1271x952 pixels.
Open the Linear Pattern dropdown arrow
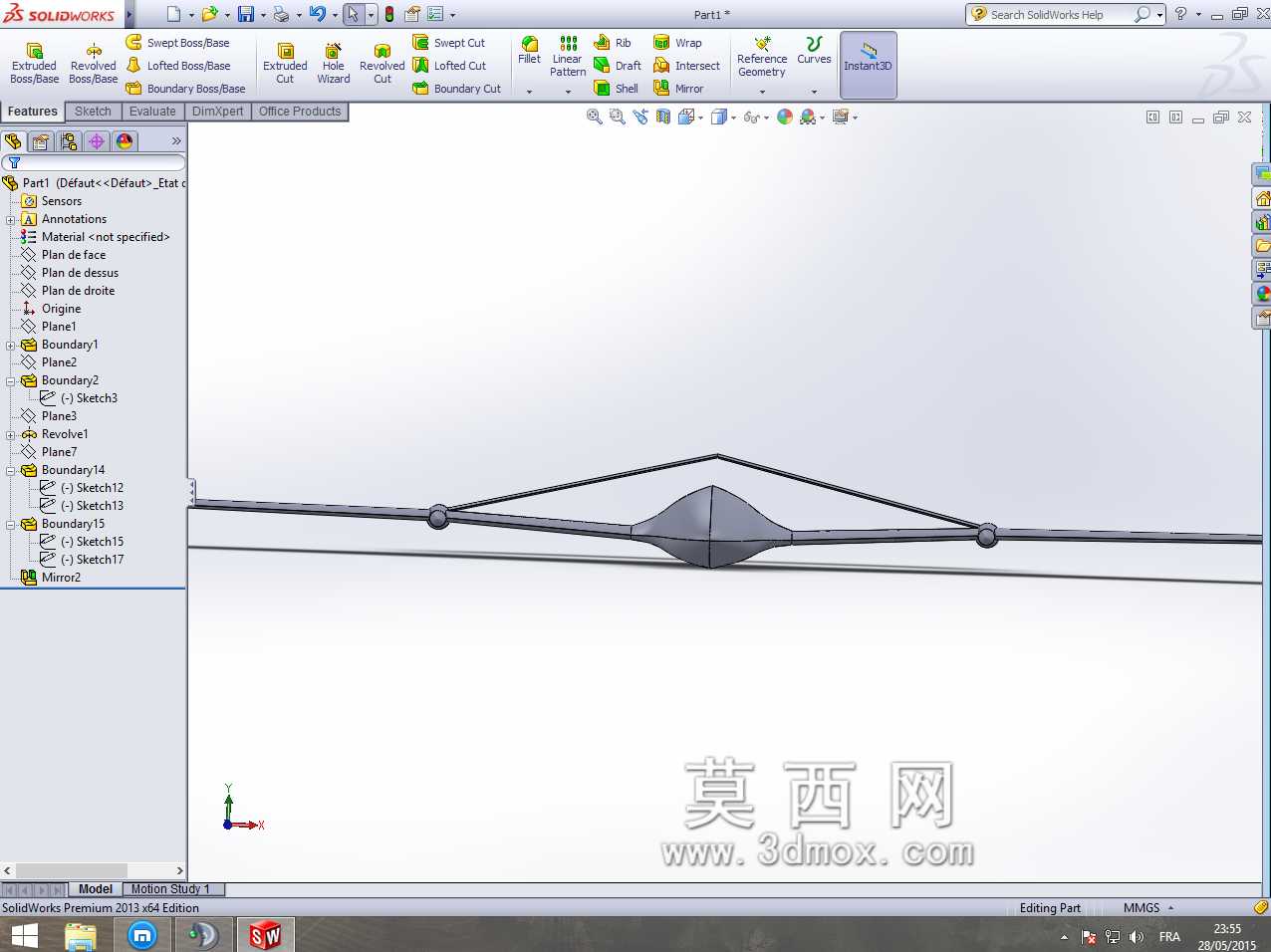568,92
